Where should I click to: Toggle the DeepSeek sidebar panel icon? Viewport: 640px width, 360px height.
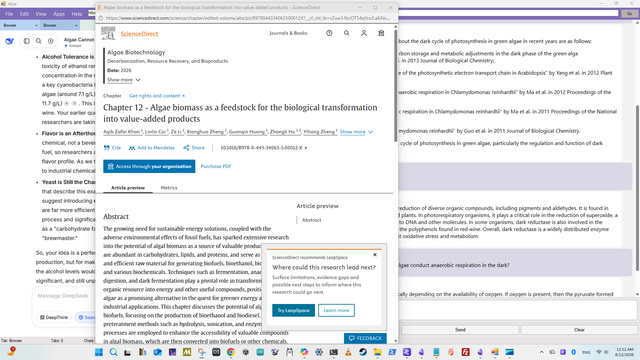coord(27,41)
